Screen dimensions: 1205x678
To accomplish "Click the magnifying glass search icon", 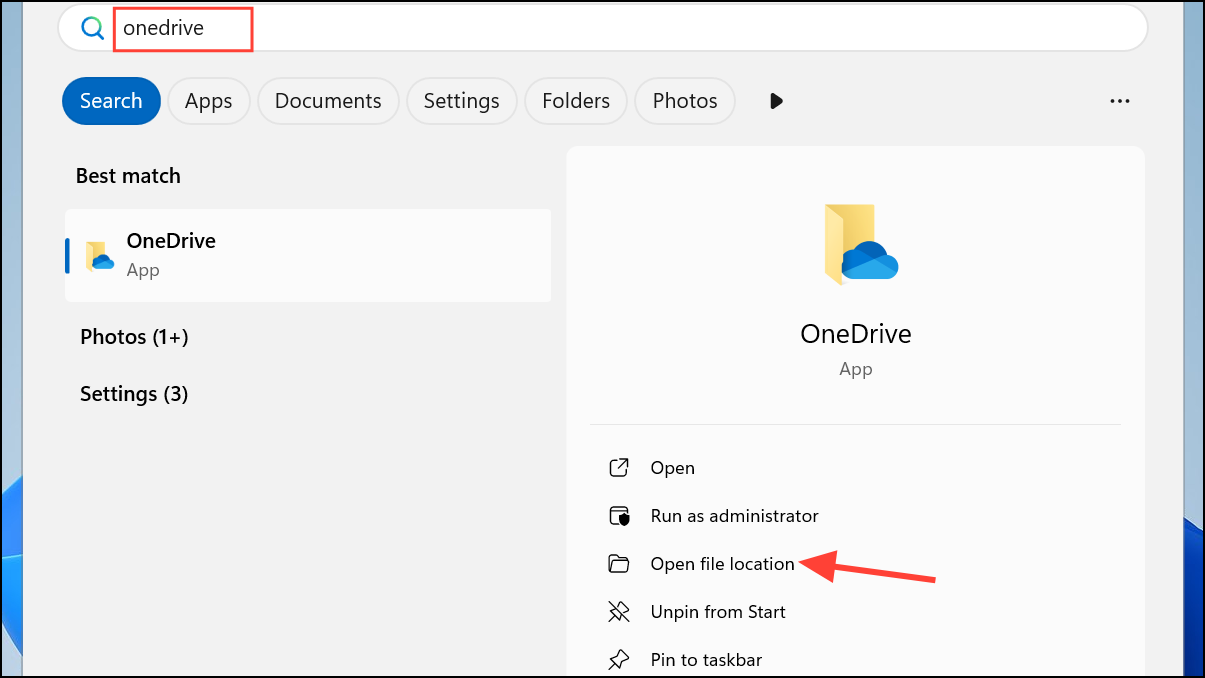I will tap(92, 27).
